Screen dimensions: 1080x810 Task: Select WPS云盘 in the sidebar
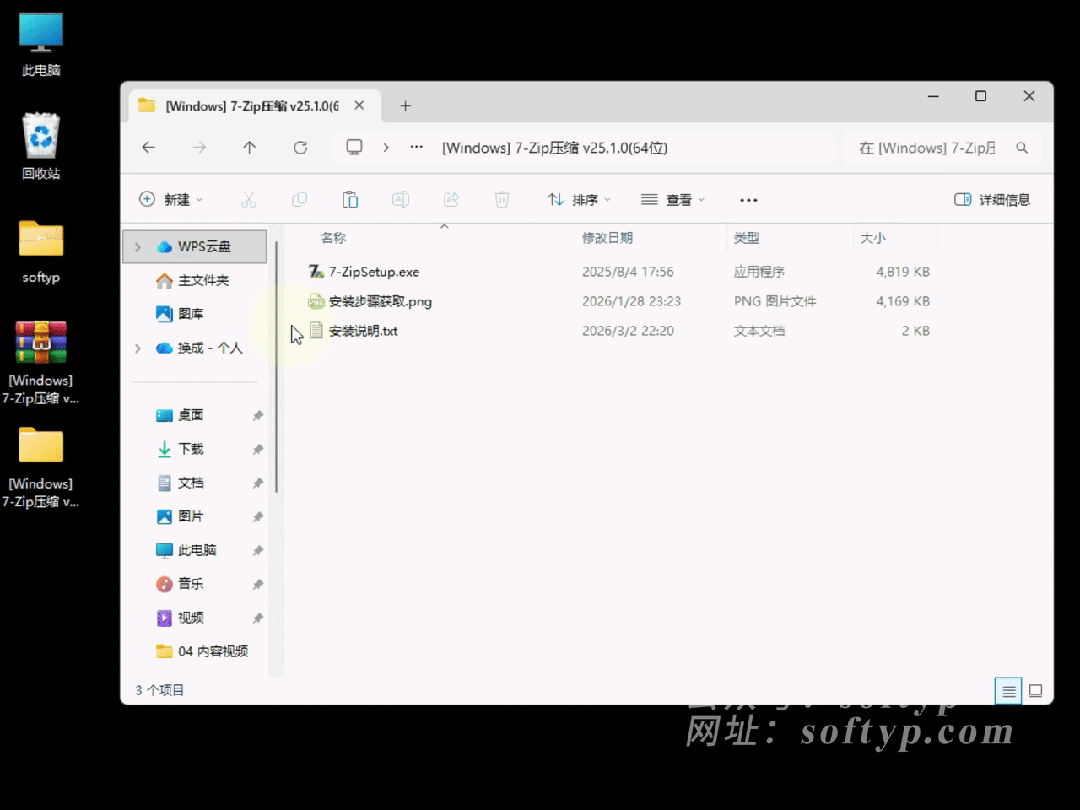195,247
